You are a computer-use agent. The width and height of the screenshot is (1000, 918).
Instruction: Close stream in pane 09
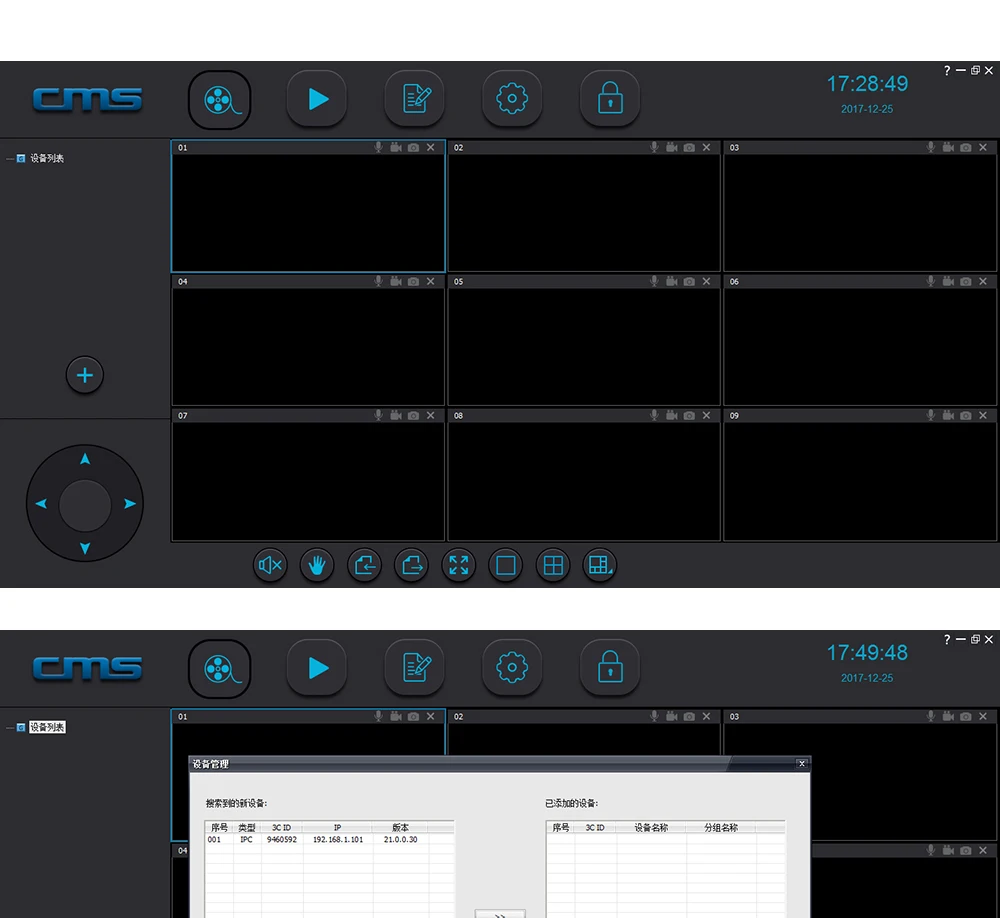pyautogui.click(x=983, y=415)
